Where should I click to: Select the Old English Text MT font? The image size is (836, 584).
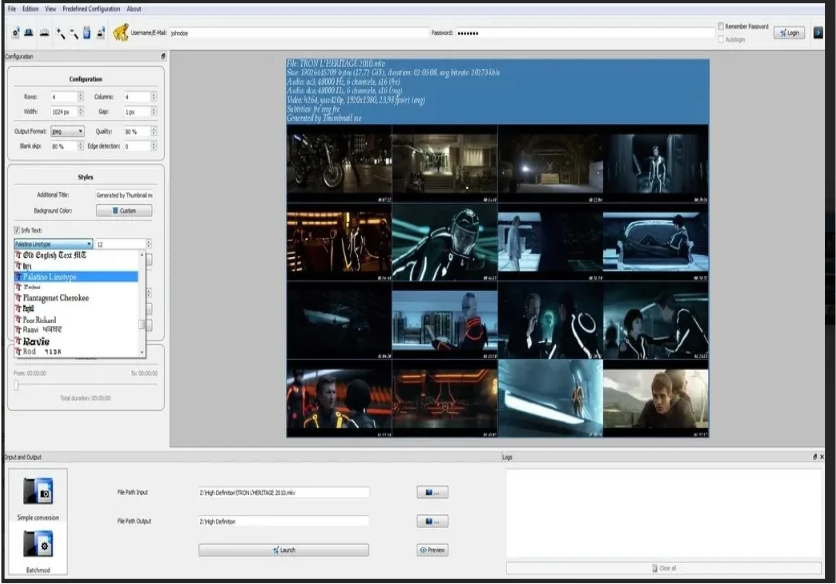pos(76,255)
